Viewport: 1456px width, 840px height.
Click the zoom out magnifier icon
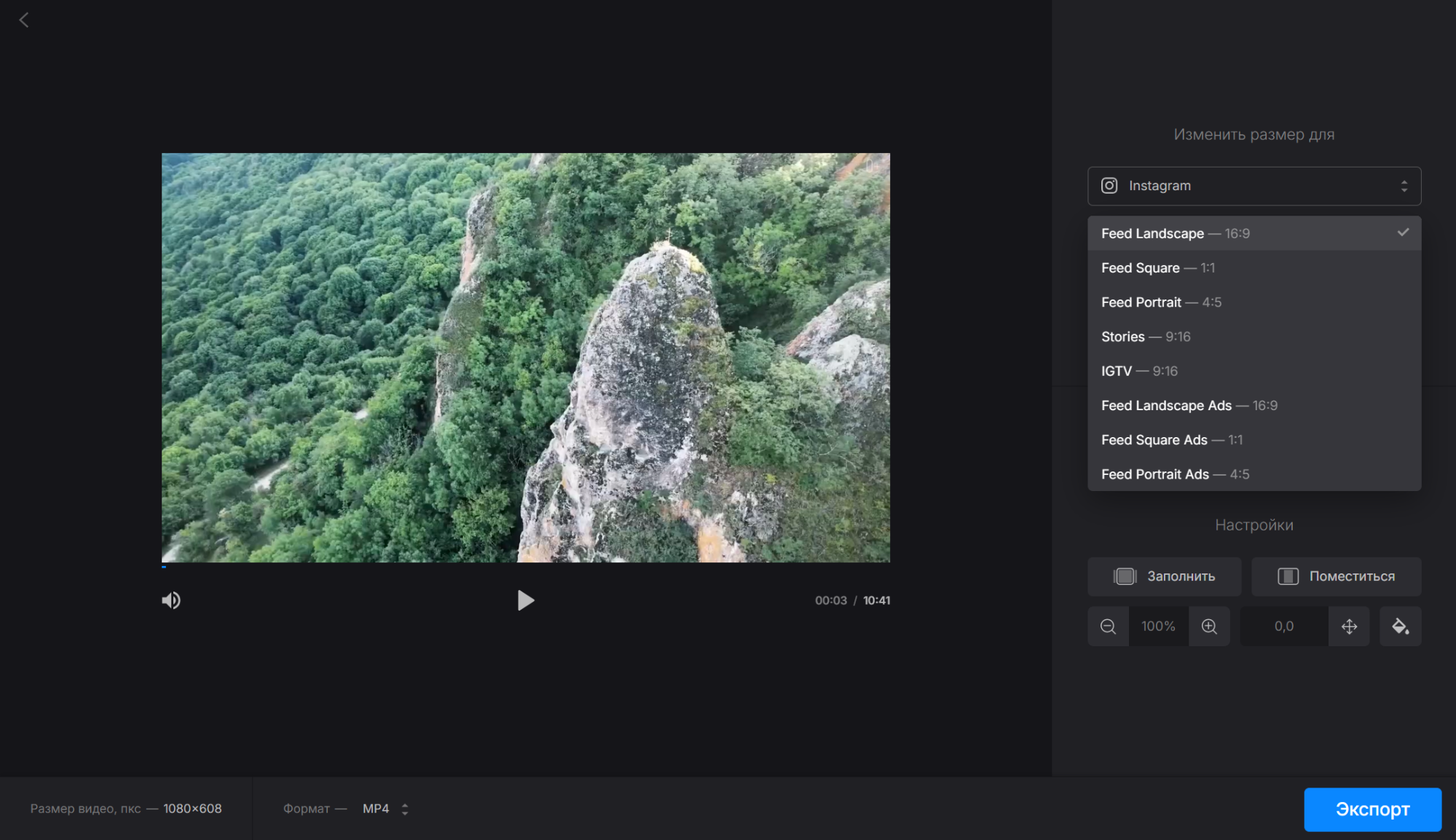tap(1108, 627)
